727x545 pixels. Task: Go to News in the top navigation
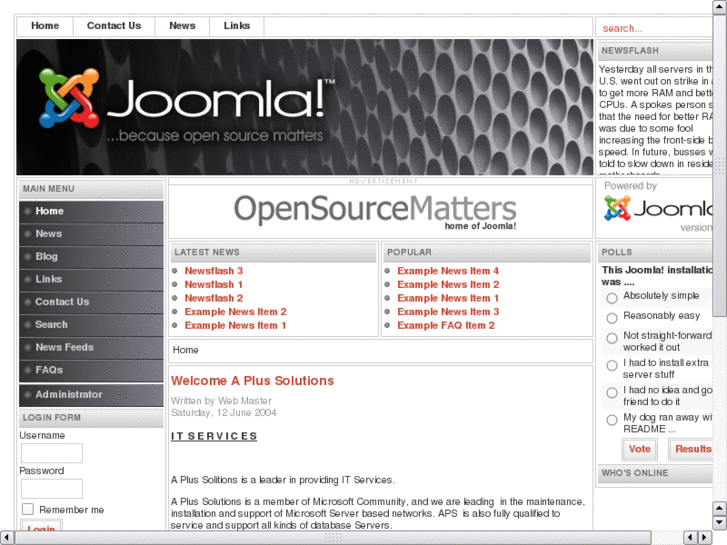pos(182,26)
